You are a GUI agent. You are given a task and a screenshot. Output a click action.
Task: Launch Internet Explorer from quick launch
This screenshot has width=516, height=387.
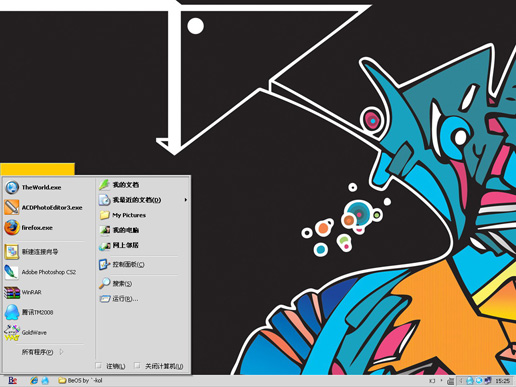[34, 380]
